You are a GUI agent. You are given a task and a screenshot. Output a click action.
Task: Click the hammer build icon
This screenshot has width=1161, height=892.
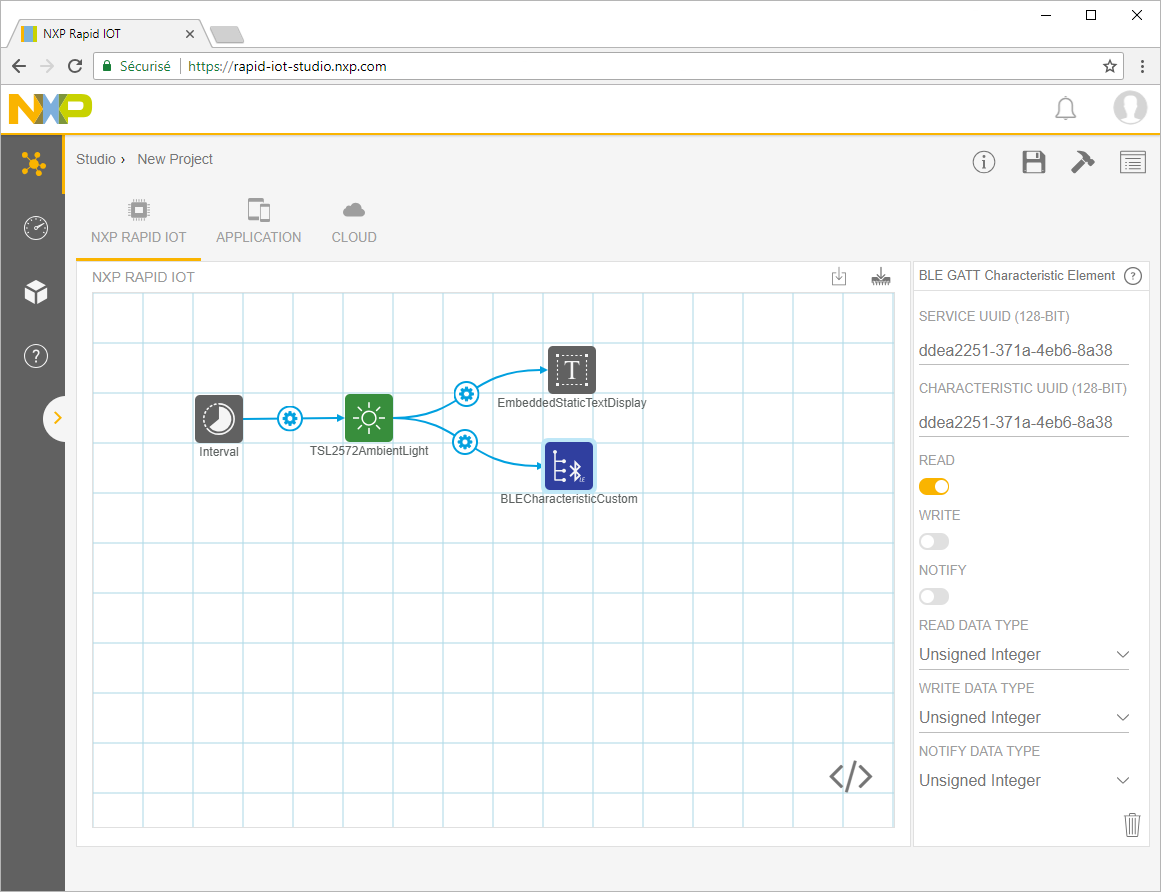(x=1082, y=162)
